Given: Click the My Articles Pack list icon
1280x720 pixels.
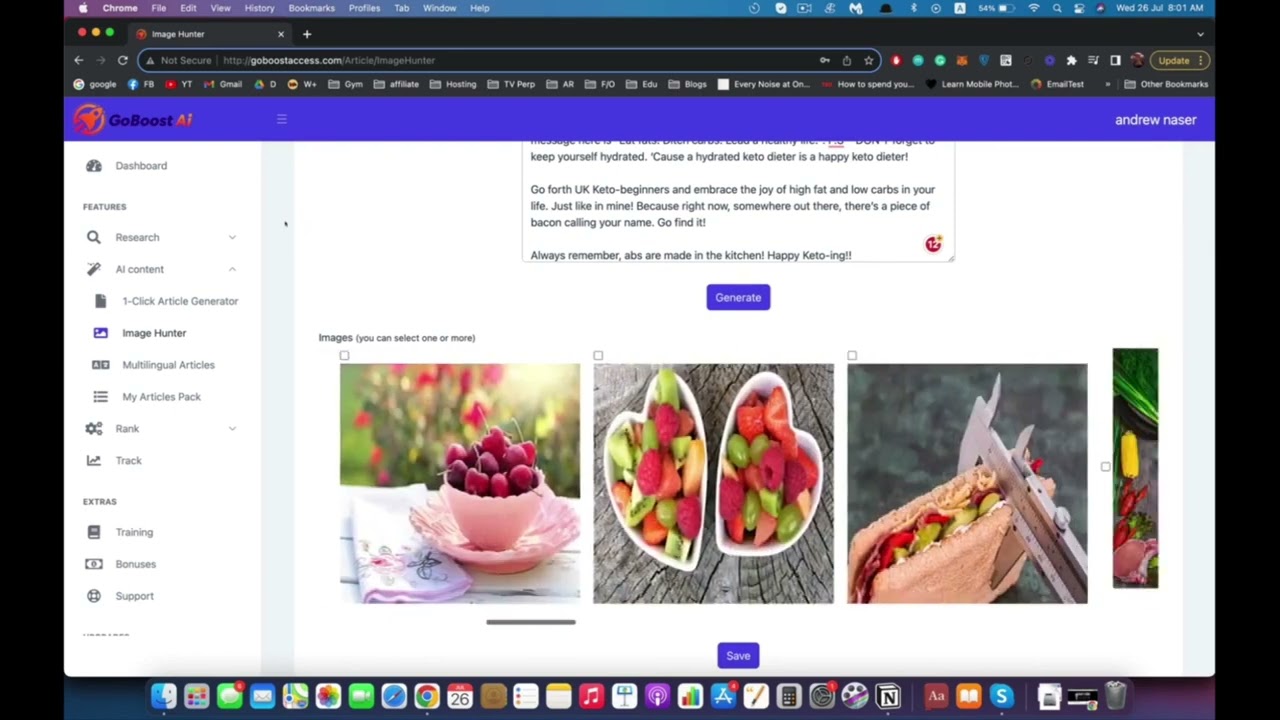Looking at the screenshot, I should 101,397.
